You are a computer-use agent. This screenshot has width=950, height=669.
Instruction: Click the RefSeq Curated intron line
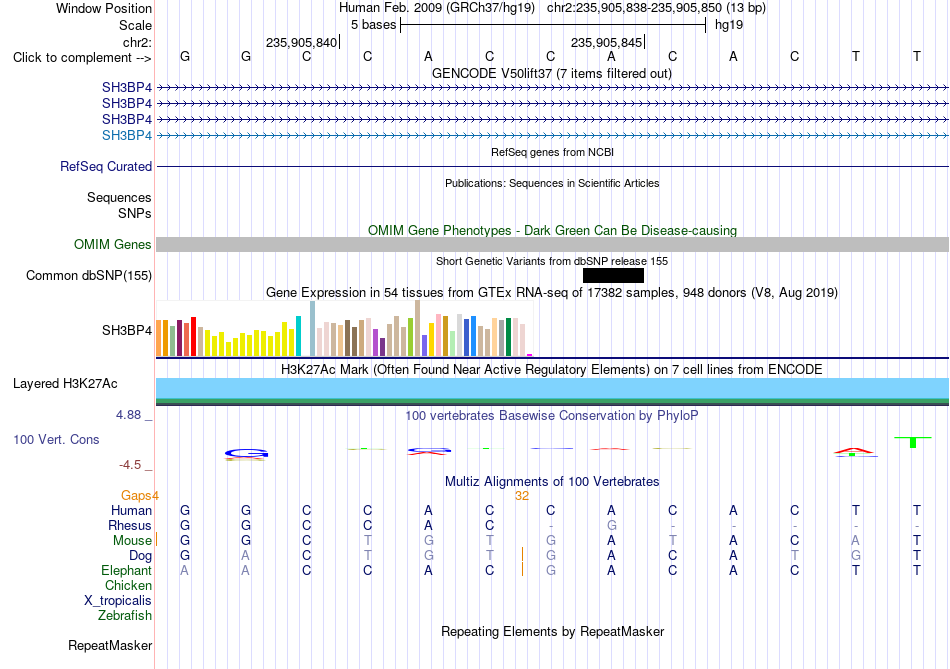click(552, 166)
